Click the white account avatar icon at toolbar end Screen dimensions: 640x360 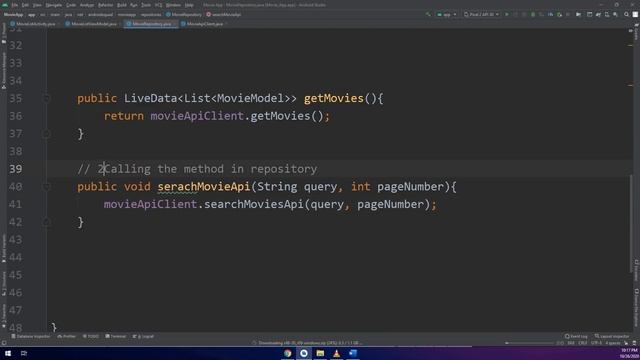pos(635,14)
